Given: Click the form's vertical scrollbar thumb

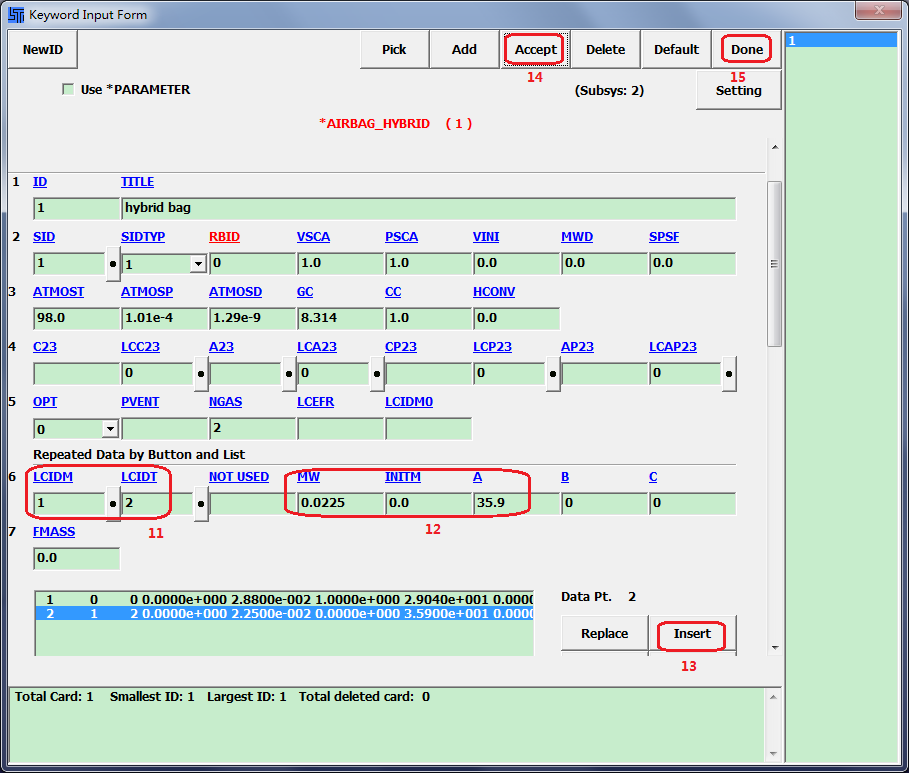Looking at the screenshot, I should pos(774,264).
